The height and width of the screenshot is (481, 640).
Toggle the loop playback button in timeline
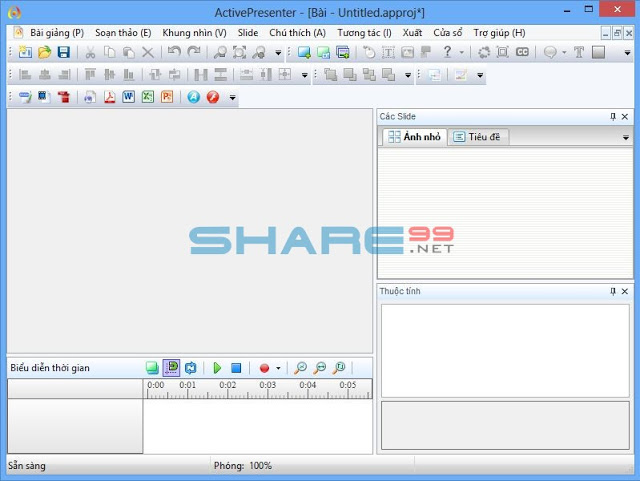tap(191, 368)
